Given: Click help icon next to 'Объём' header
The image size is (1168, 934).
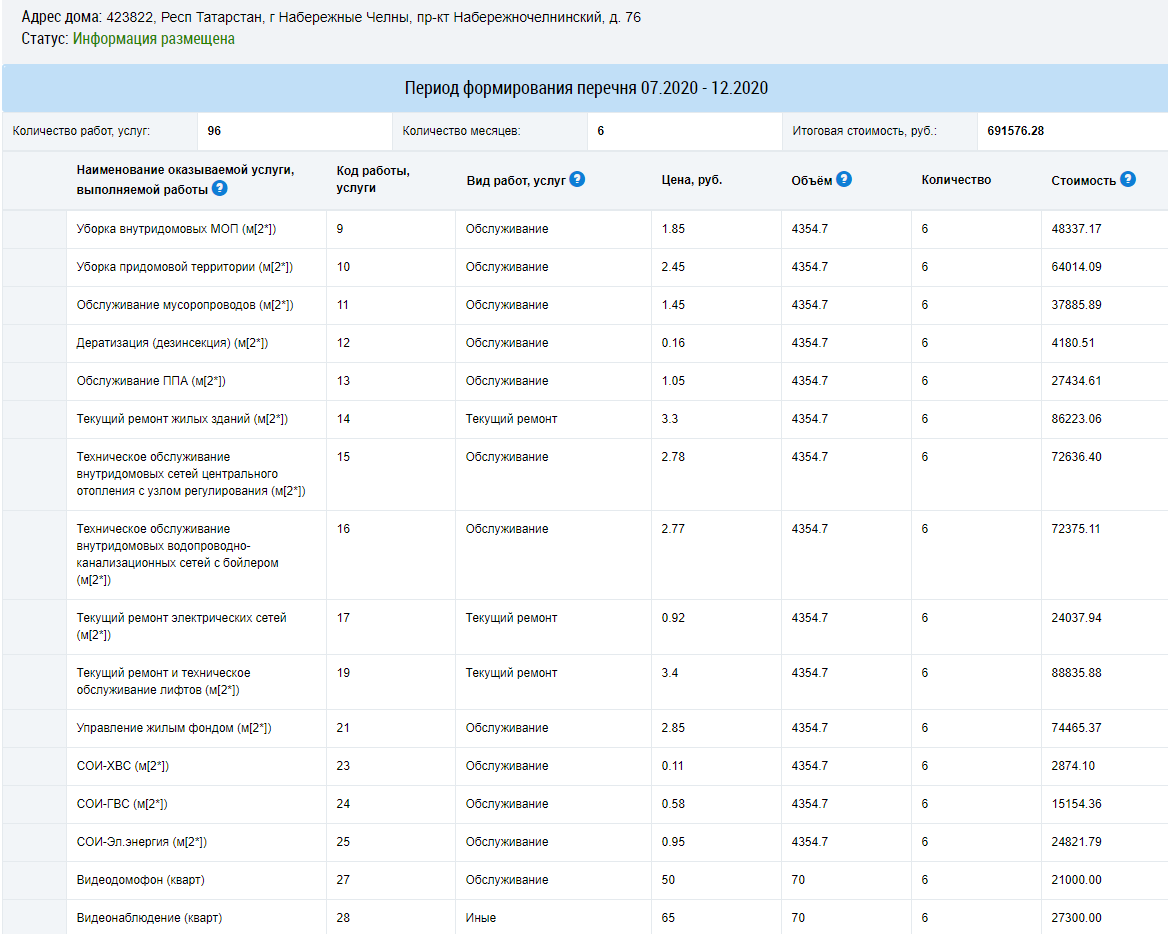Looking at the screenshot, I should [843, 180].
